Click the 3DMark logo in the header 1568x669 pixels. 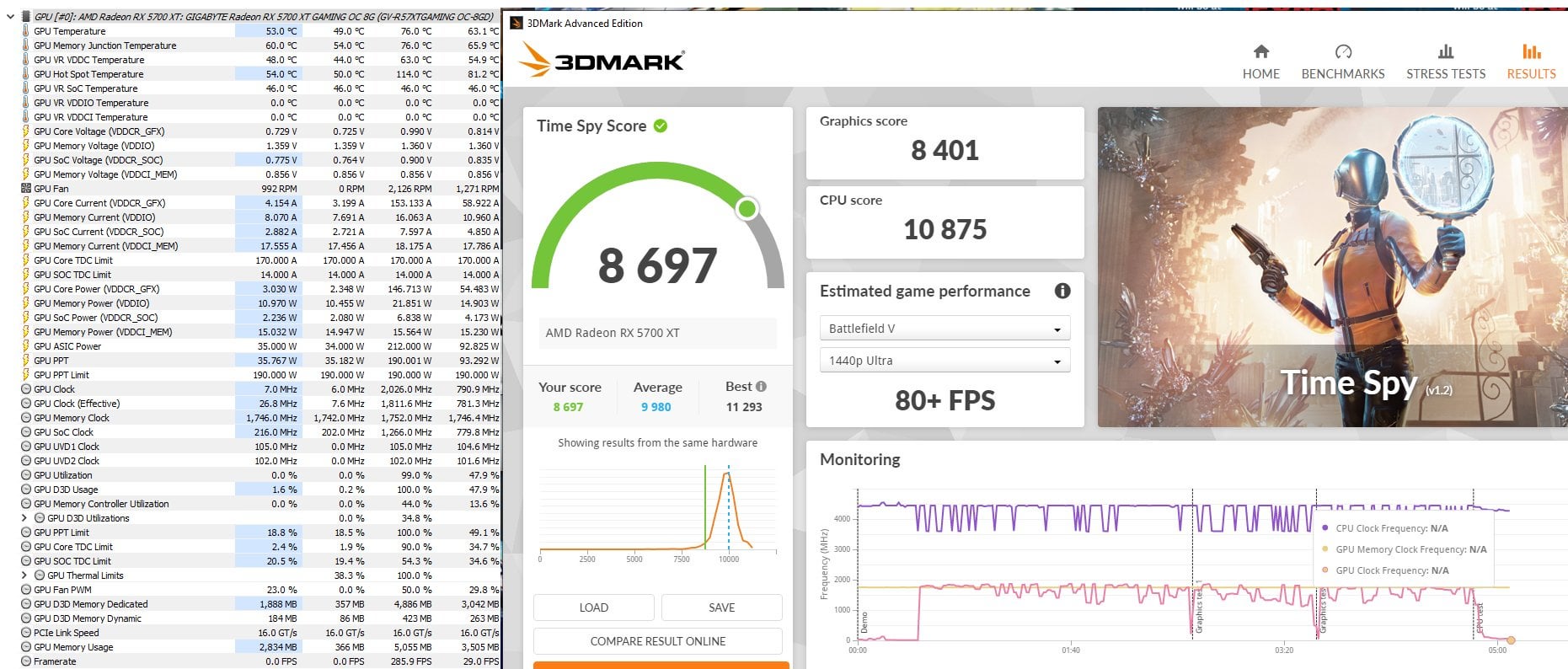pos(601,59)
